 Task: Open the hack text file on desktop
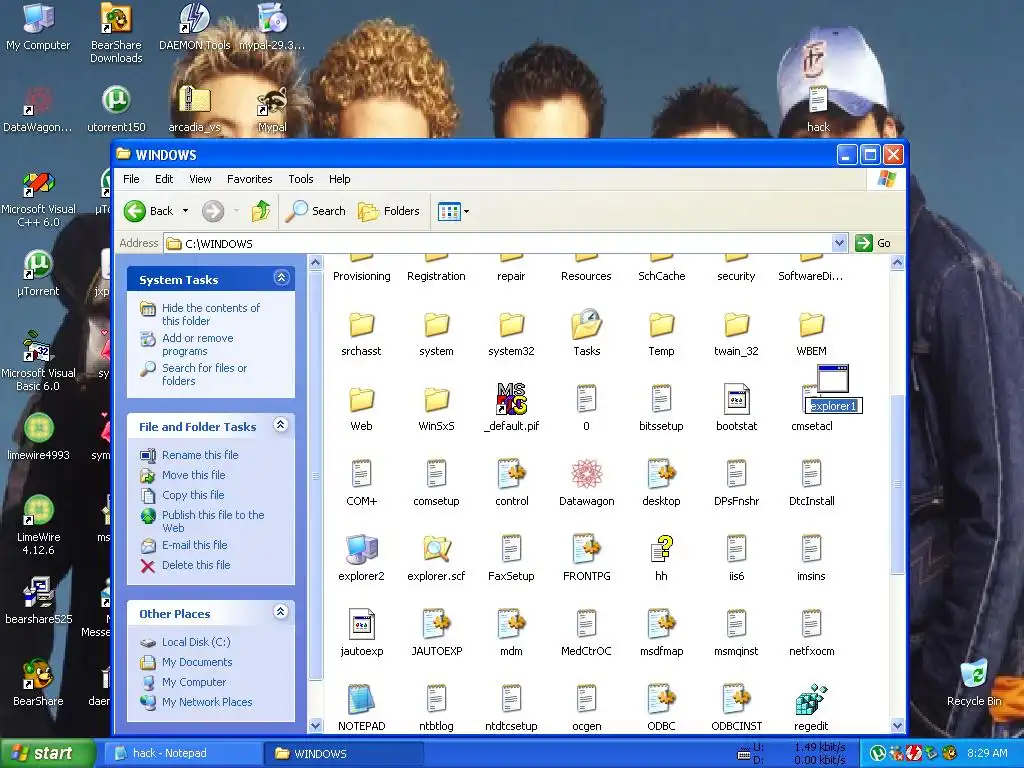(x=818, y=109)
